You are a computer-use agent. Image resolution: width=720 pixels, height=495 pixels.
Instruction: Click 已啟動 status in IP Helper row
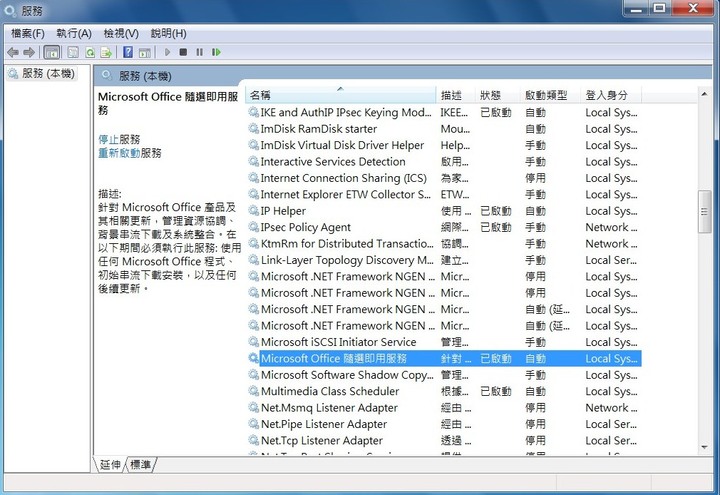(x=495, y=211)
